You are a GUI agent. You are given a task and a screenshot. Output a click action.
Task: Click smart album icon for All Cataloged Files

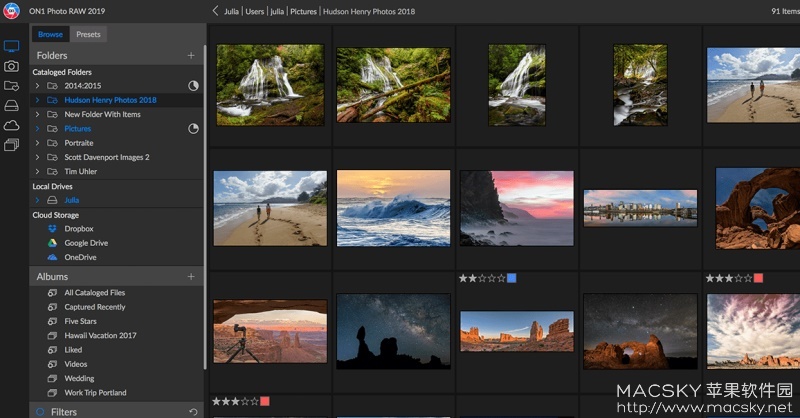(52, 292)
